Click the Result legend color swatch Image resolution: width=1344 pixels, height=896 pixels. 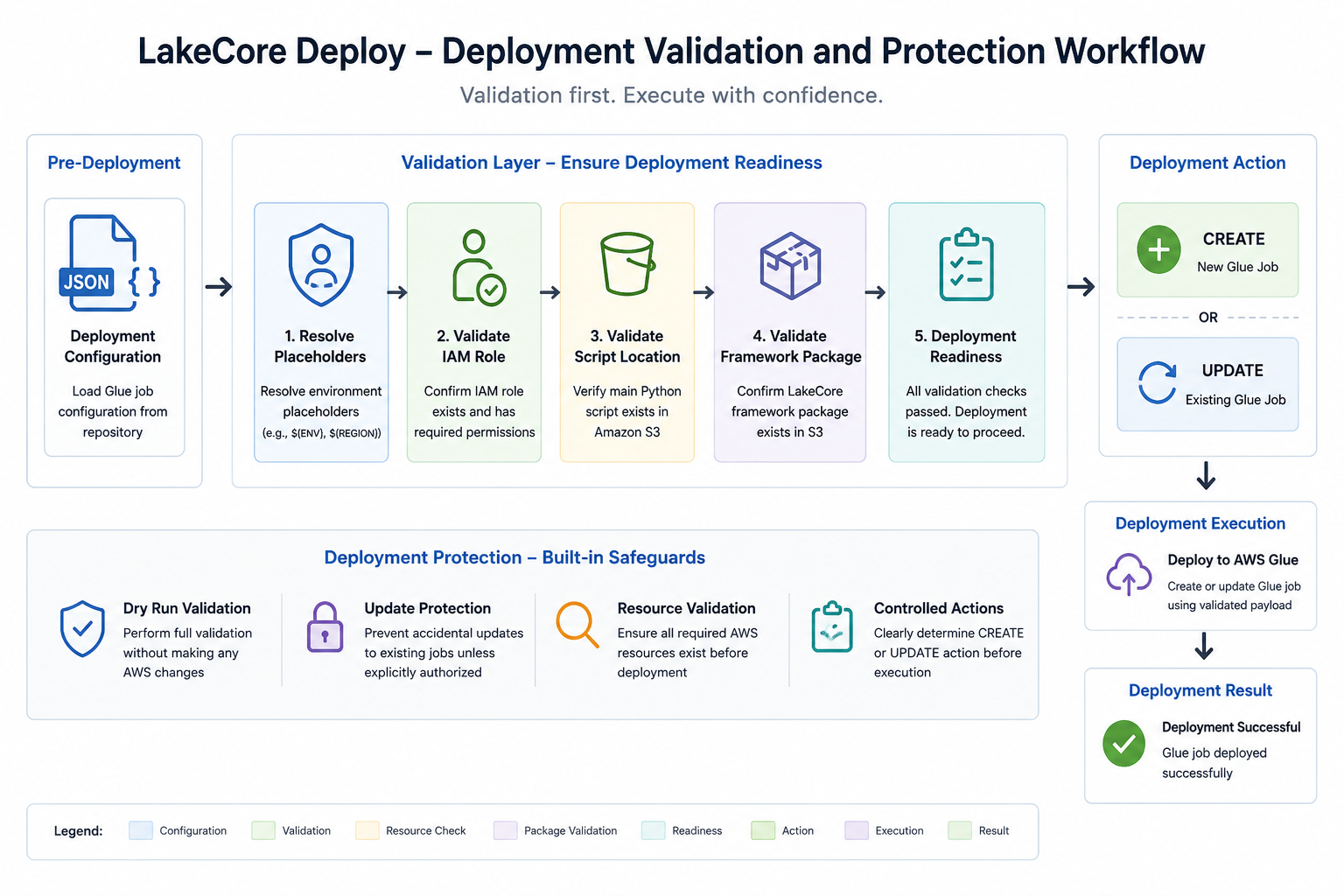[x=960, y=830]
